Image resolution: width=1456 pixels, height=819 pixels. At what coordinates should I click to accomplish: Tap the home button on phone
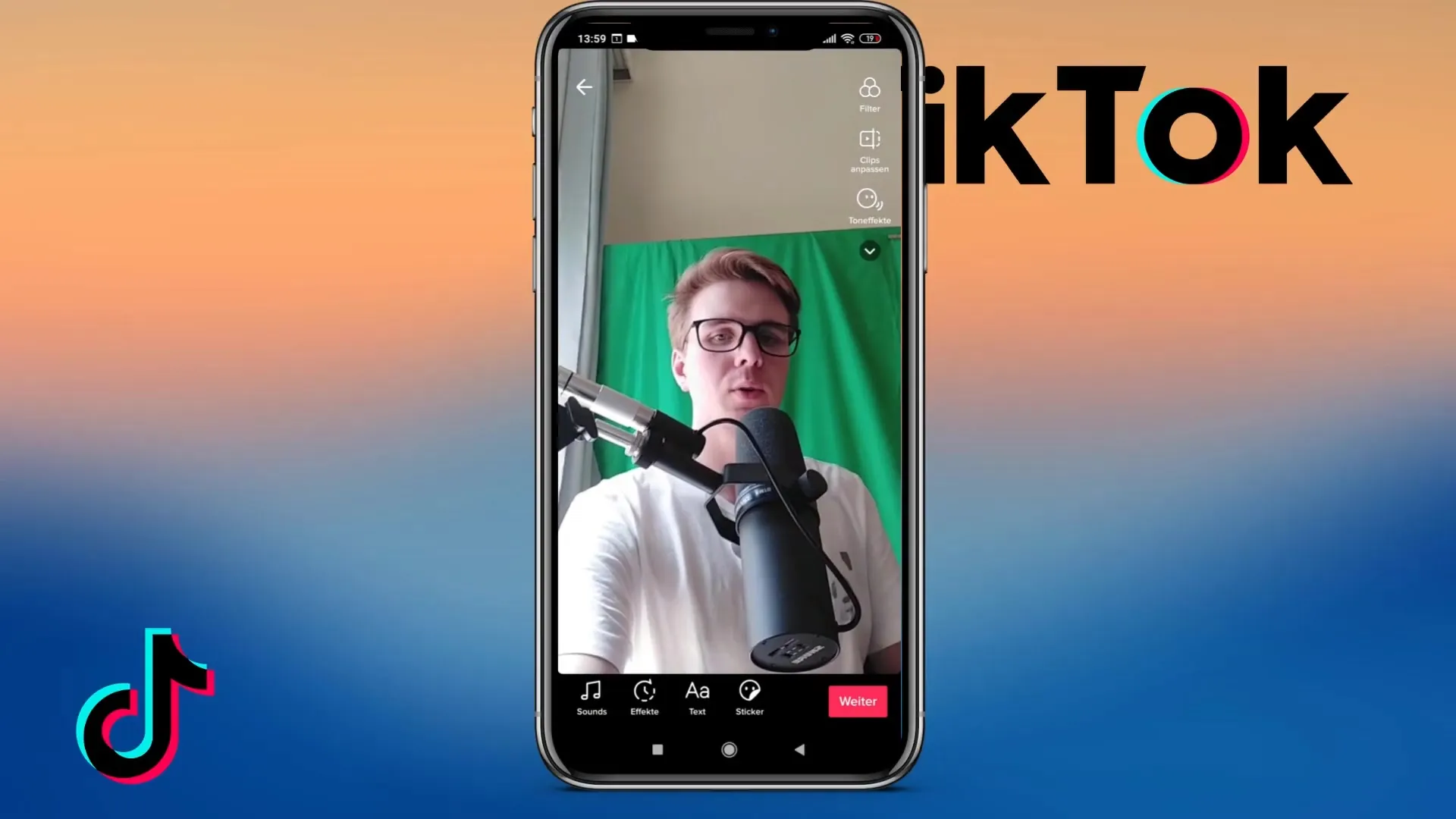pyautogui.click(x=729, y=749)
